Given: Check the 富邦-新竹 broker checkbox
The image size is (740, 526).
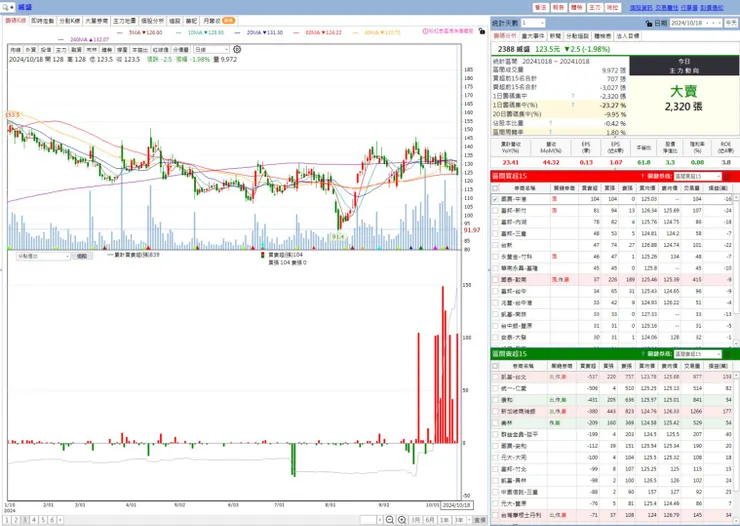Looking at the screenshot, I should click(495, 210).
